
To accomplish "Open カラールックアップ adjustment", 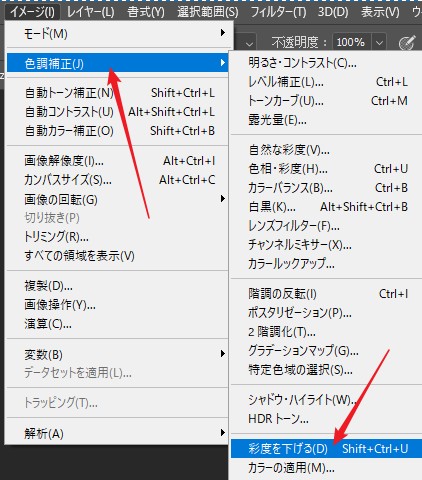I will 326,264.
